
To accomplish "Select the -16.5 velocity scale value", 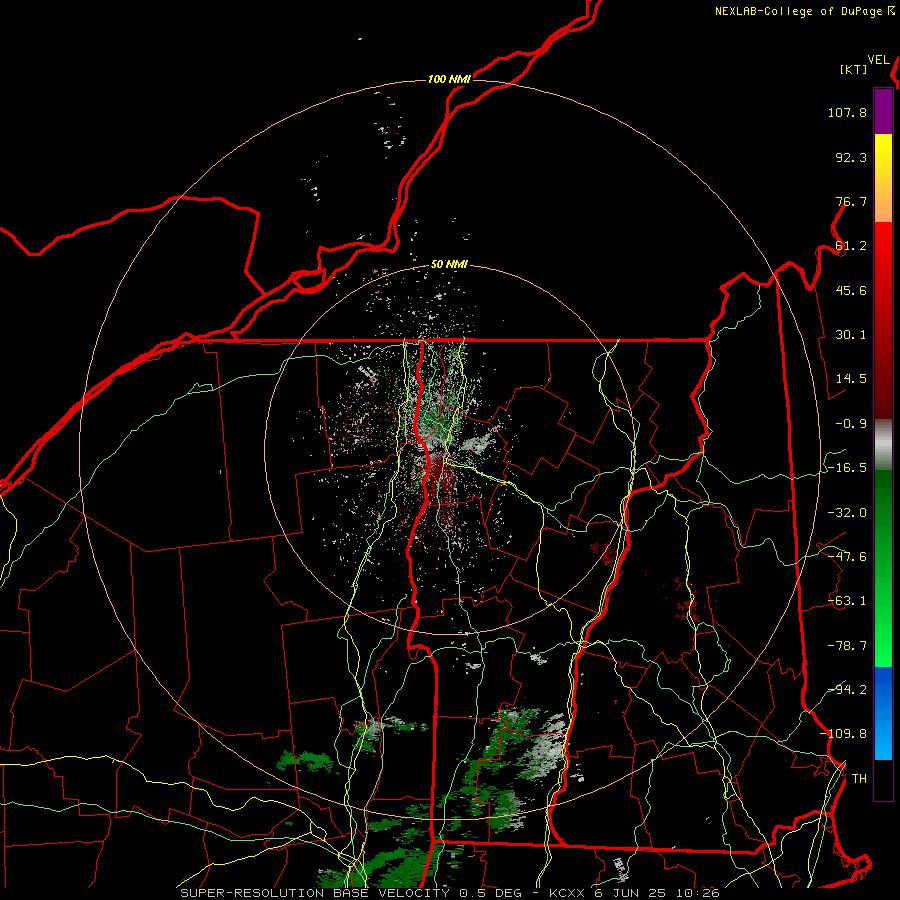I will (x=847, y=468).
